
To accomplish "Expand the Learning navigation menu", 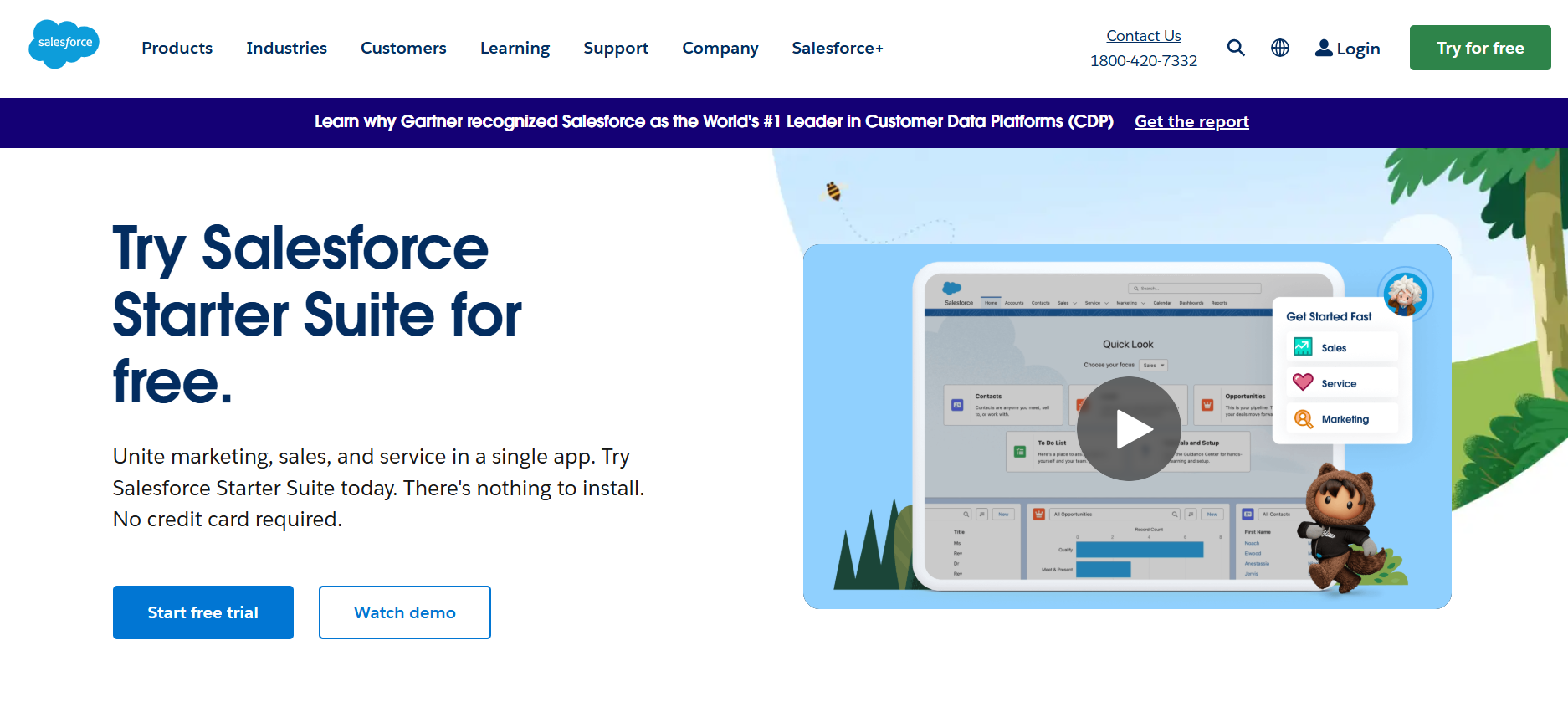I will point(515,48).
